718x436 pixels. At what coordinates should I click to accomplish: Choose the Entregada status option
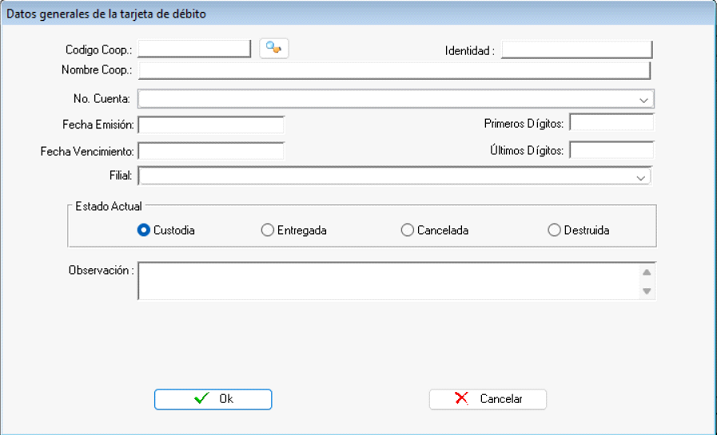point(267,230)
